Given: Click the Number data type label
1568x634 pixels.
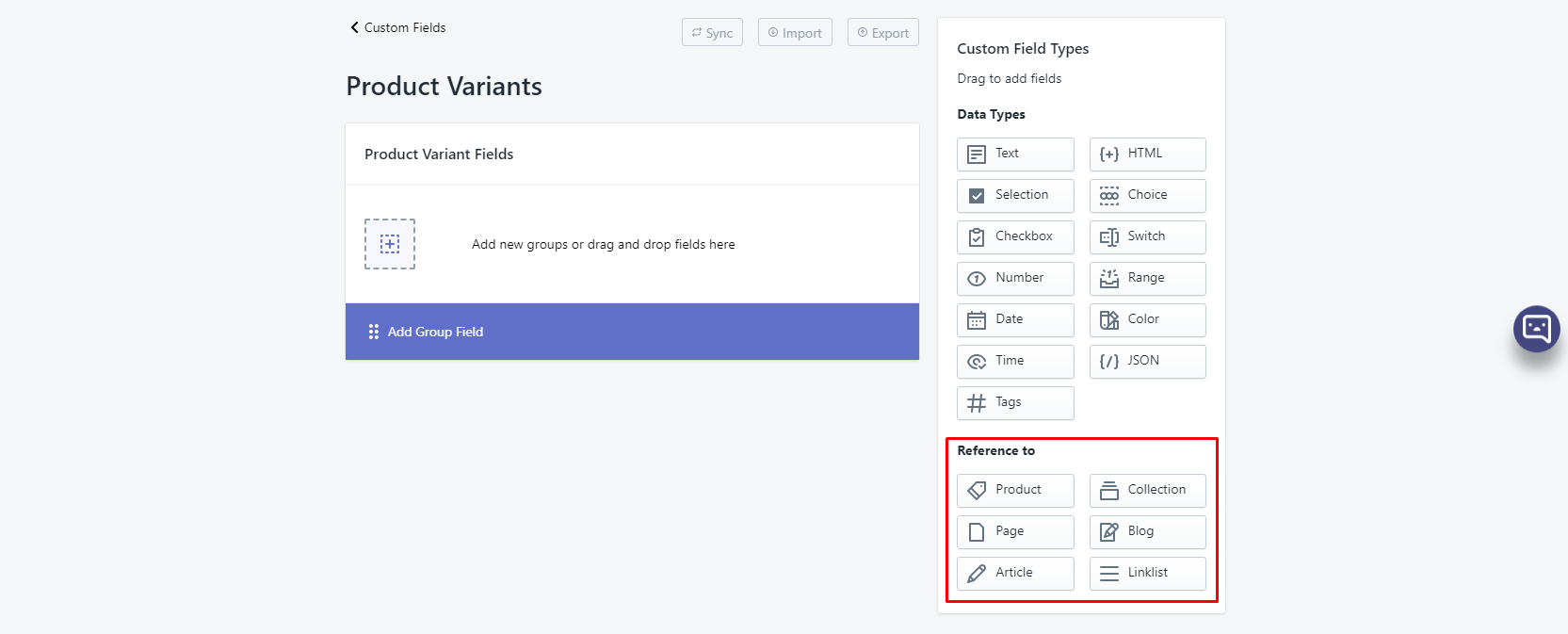Looking at the screenshot, I should (1019, 277).
